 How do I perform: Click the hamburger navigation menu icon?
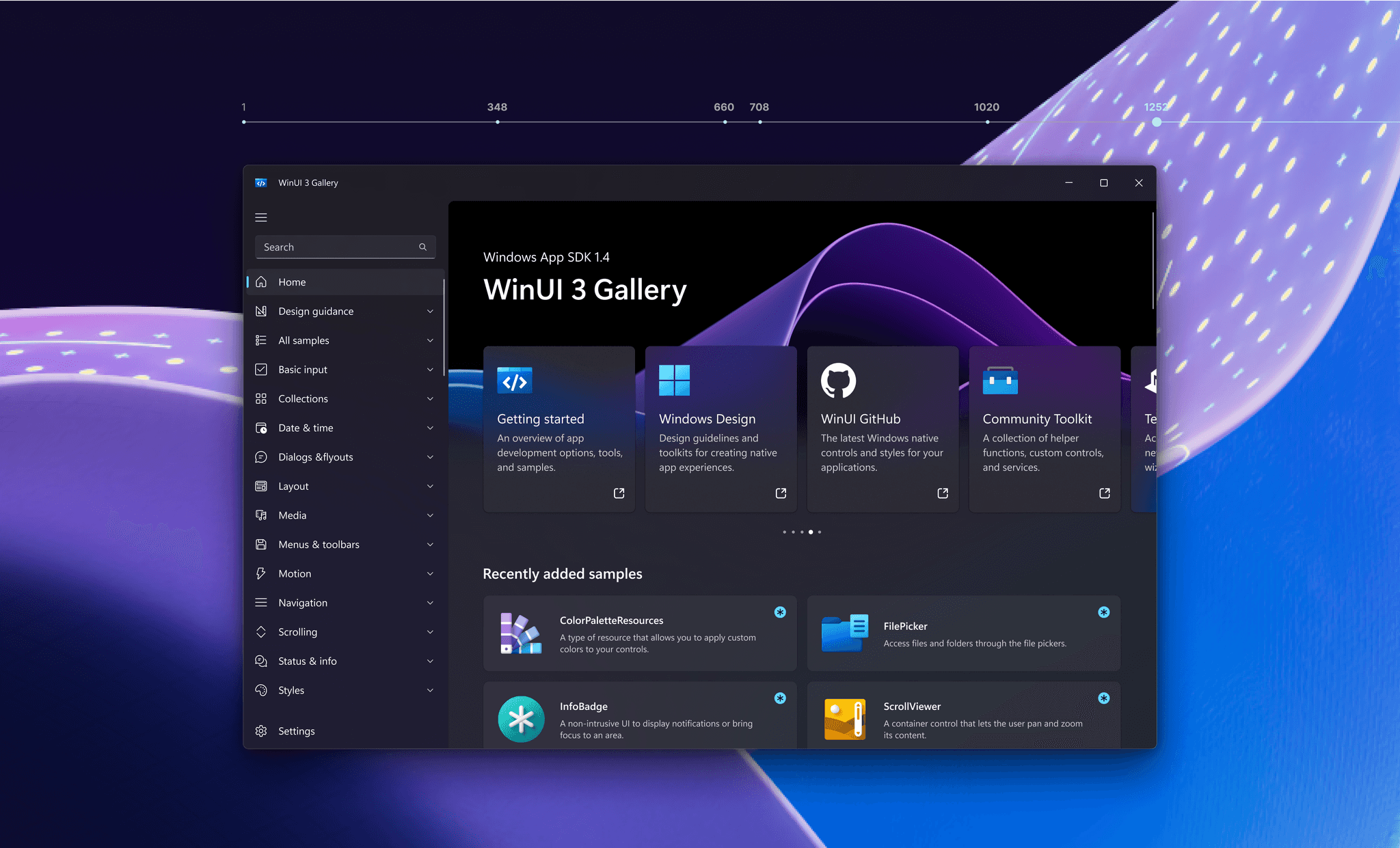click(x=261, y=217)
